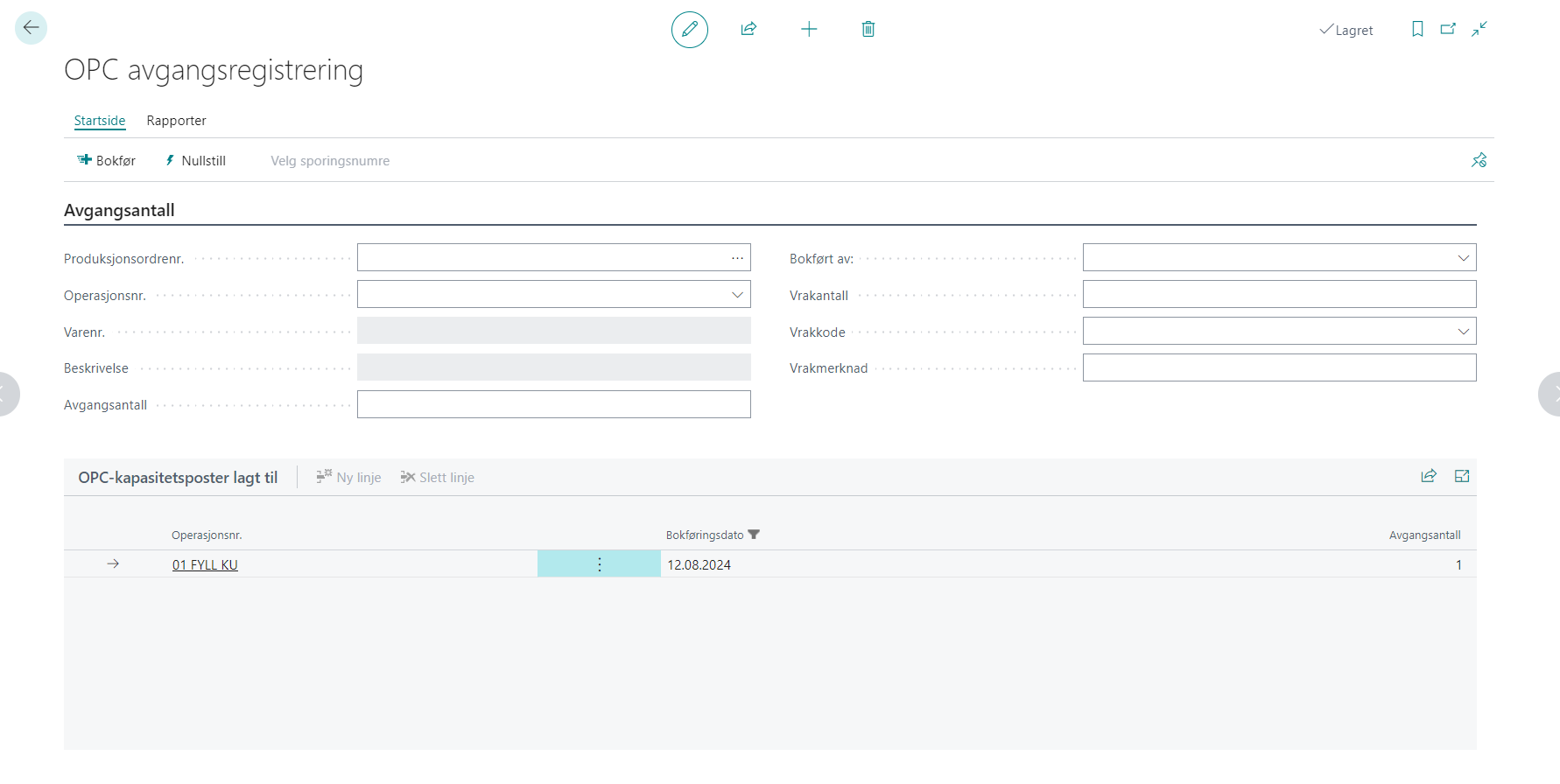The image size is (1560, 784).
Task: Pin the action bar with pin icon
Action: [1479, 160]
